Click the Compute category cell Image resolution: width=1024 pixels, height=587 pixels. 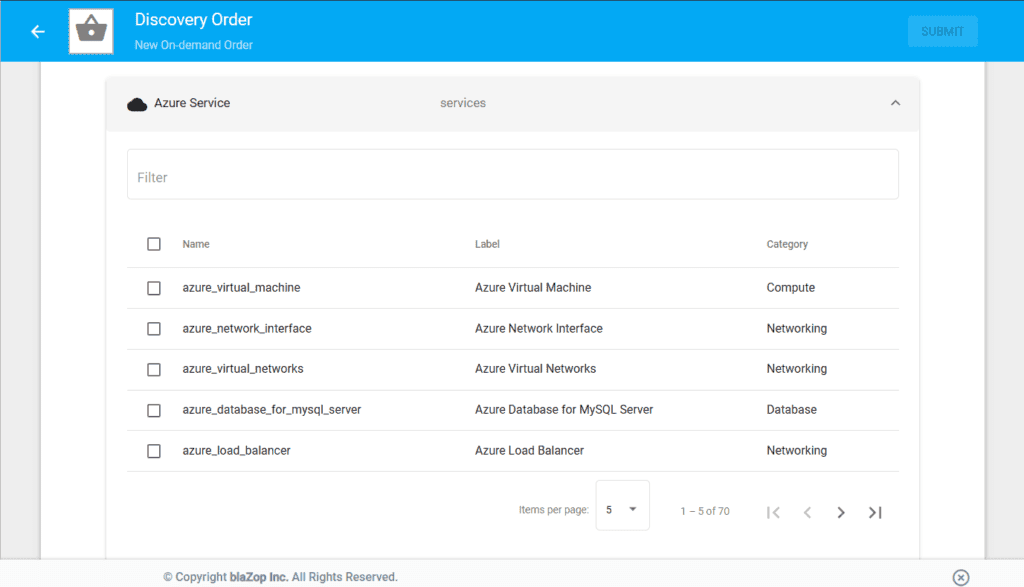(x=790, y=288)
